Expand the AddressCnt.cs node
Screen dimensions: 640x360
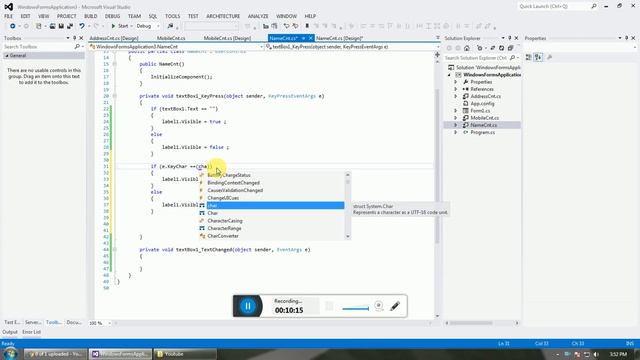[456, 96]
